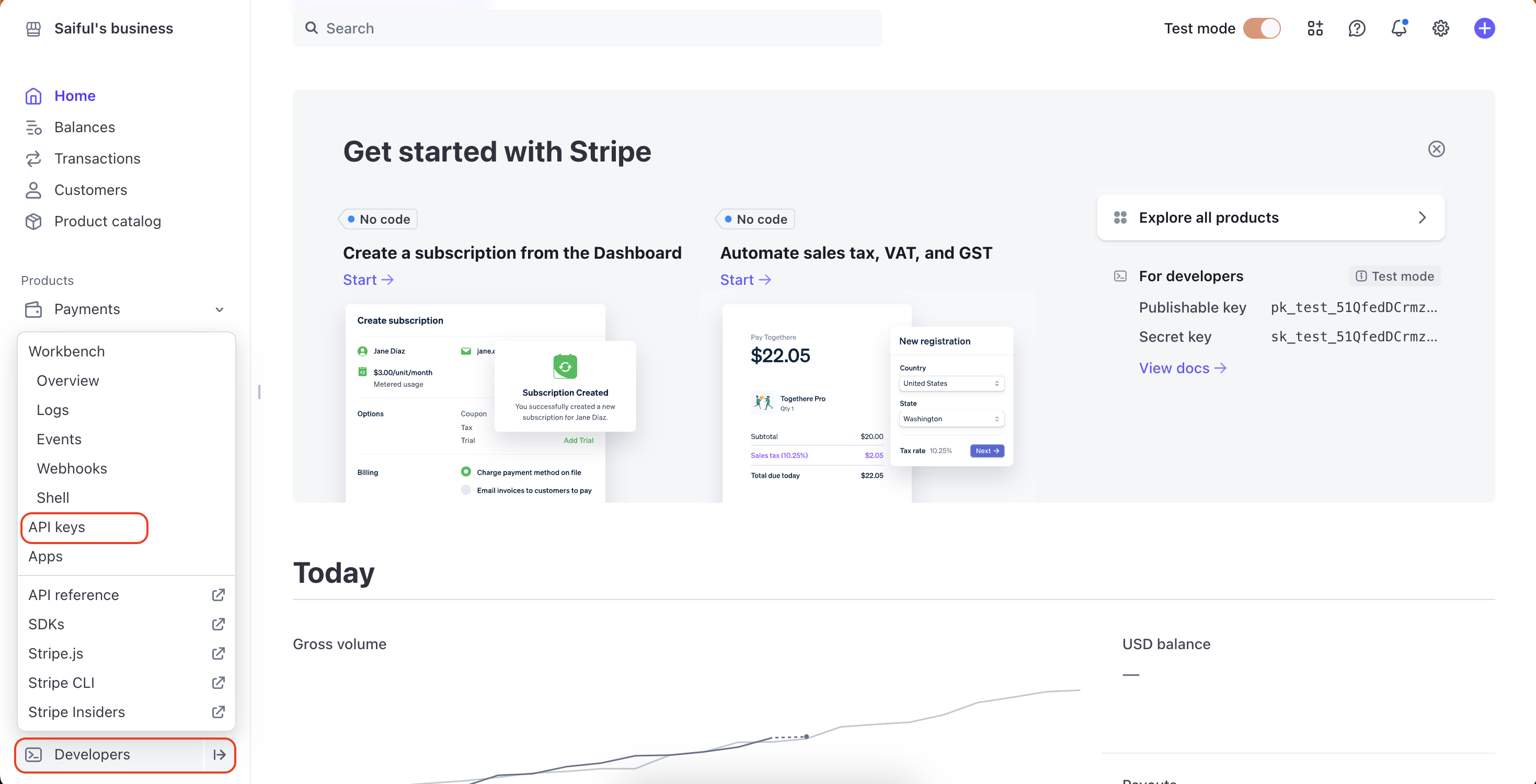The image size is (1536, 784).
Task: Click the Test mode badge near For developers
Action: 1394,276
